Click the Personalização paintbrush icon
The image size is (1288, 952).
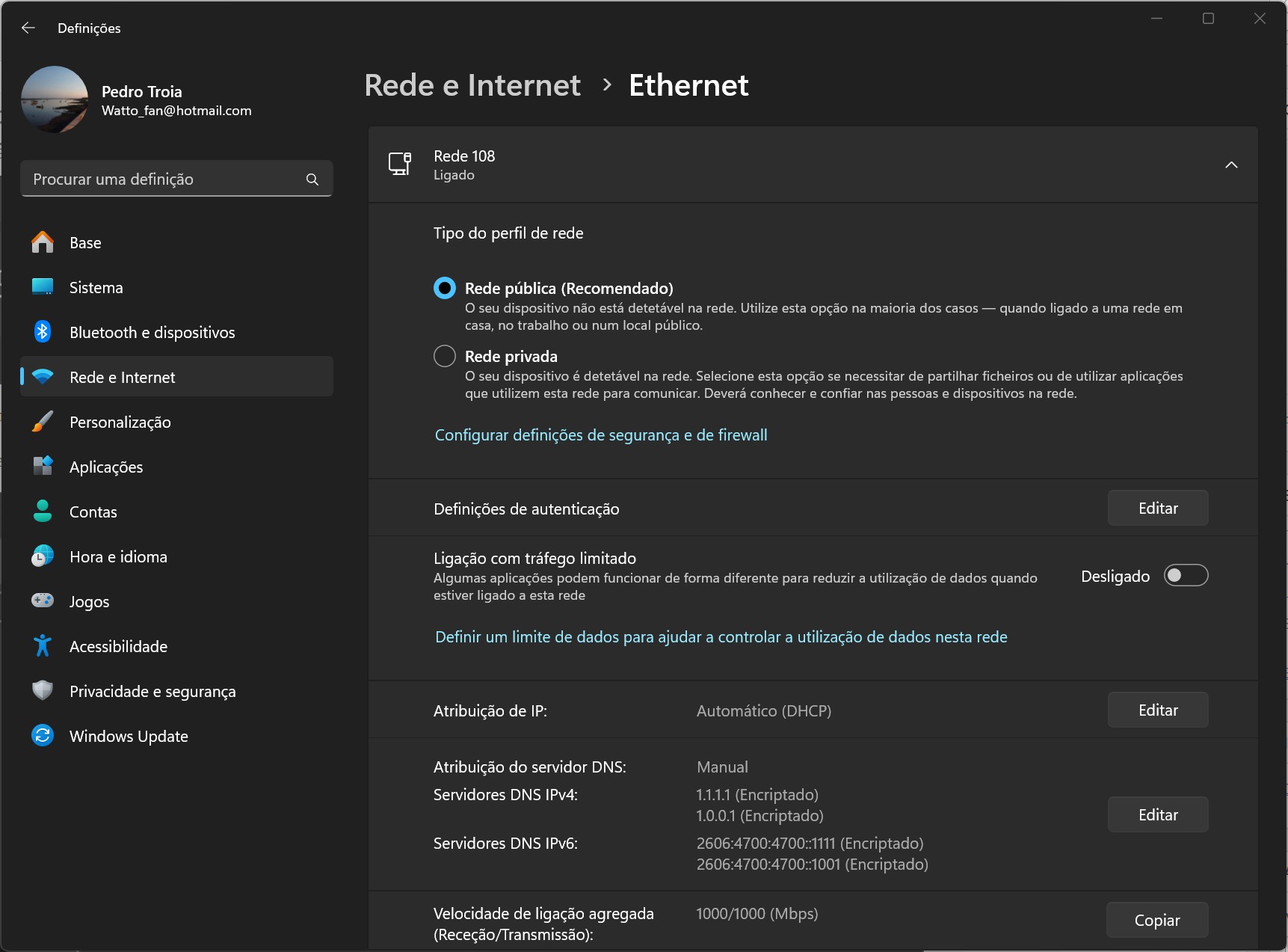[x=43, y=422]
